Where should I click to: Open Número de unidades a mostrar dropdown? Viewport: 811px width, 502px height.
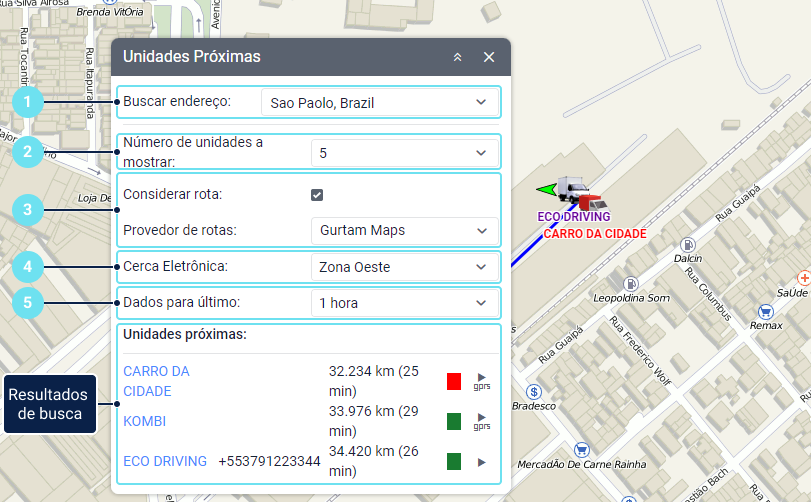pyautogui.click(x=405, y=153)
